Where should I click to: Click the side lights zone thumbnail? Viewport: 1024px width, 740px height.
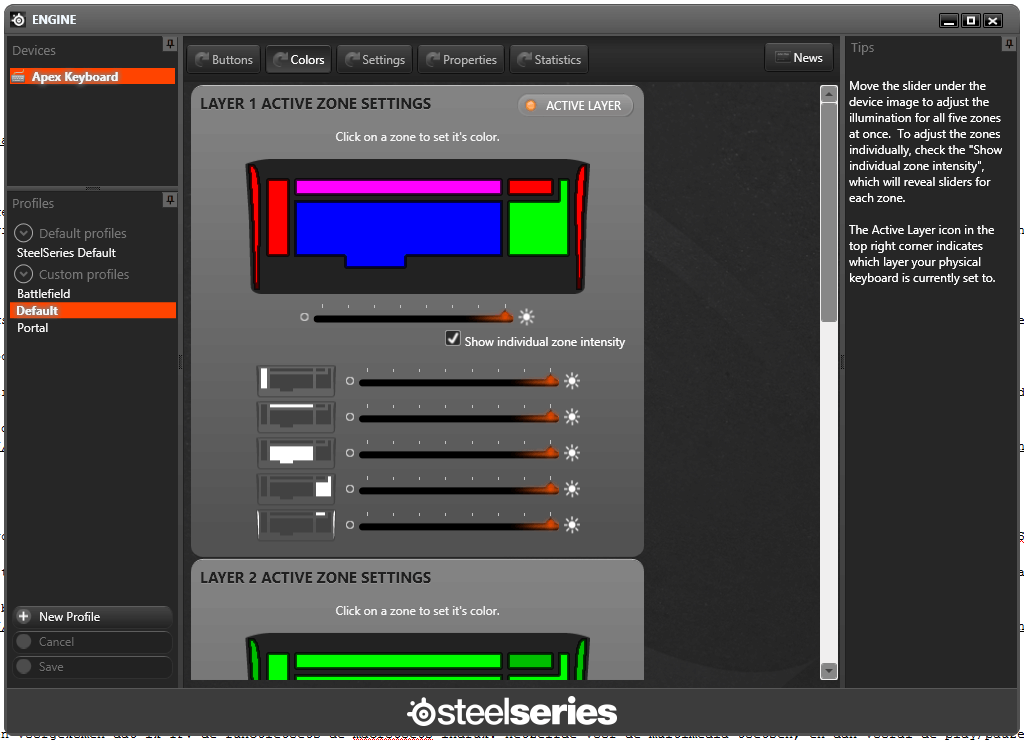(x=296, y=524)
